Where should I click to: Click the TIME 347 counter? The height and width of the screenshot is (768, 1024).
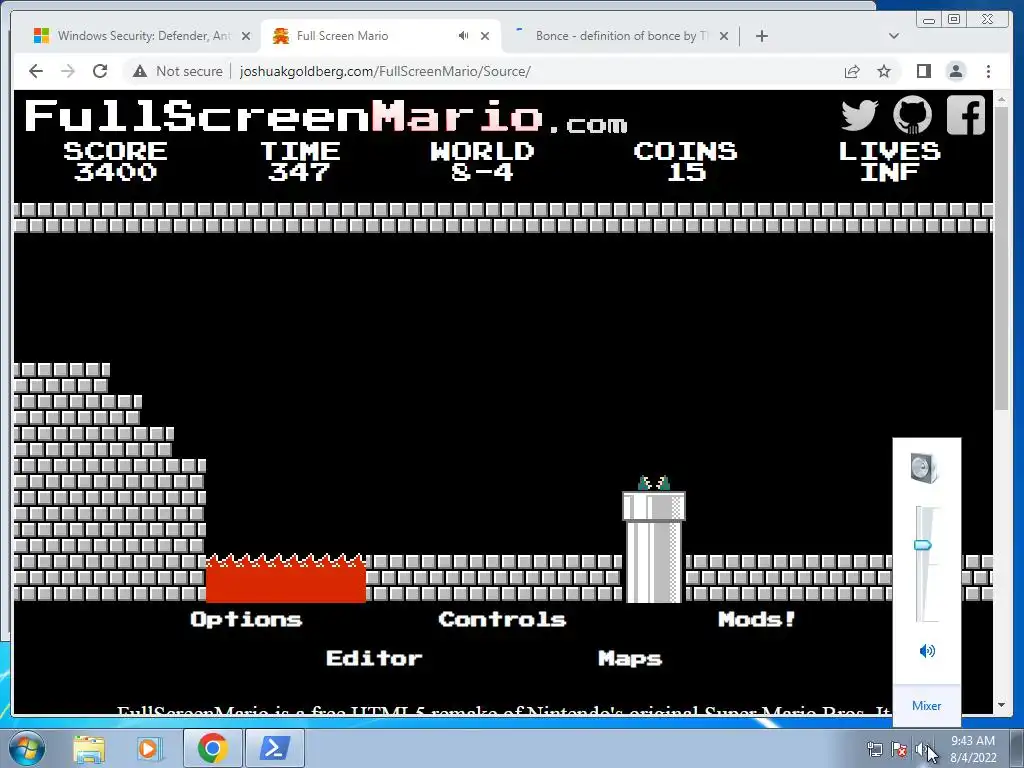300,161
